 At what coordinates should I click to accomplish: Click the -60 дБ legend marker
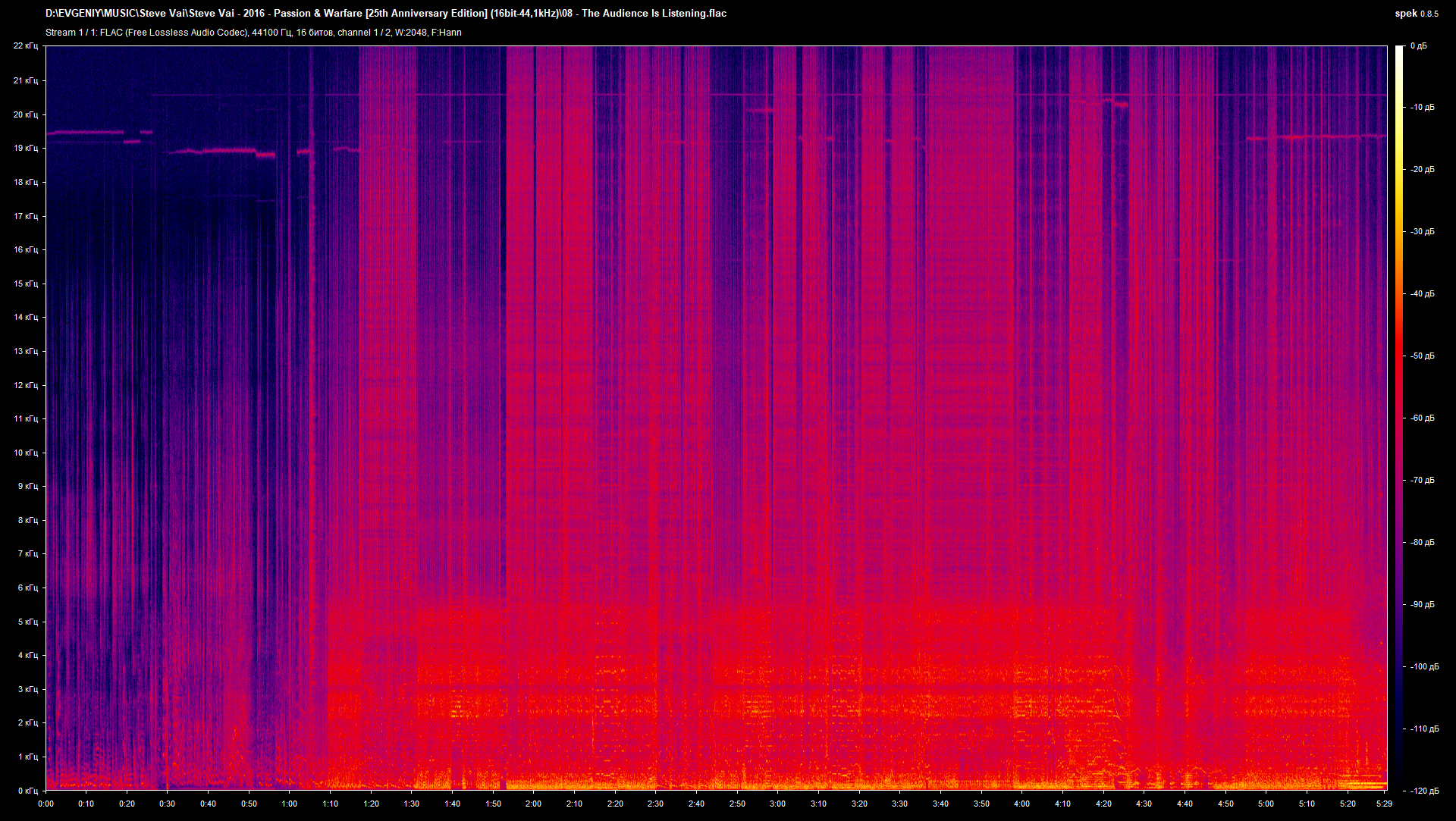1422,416
